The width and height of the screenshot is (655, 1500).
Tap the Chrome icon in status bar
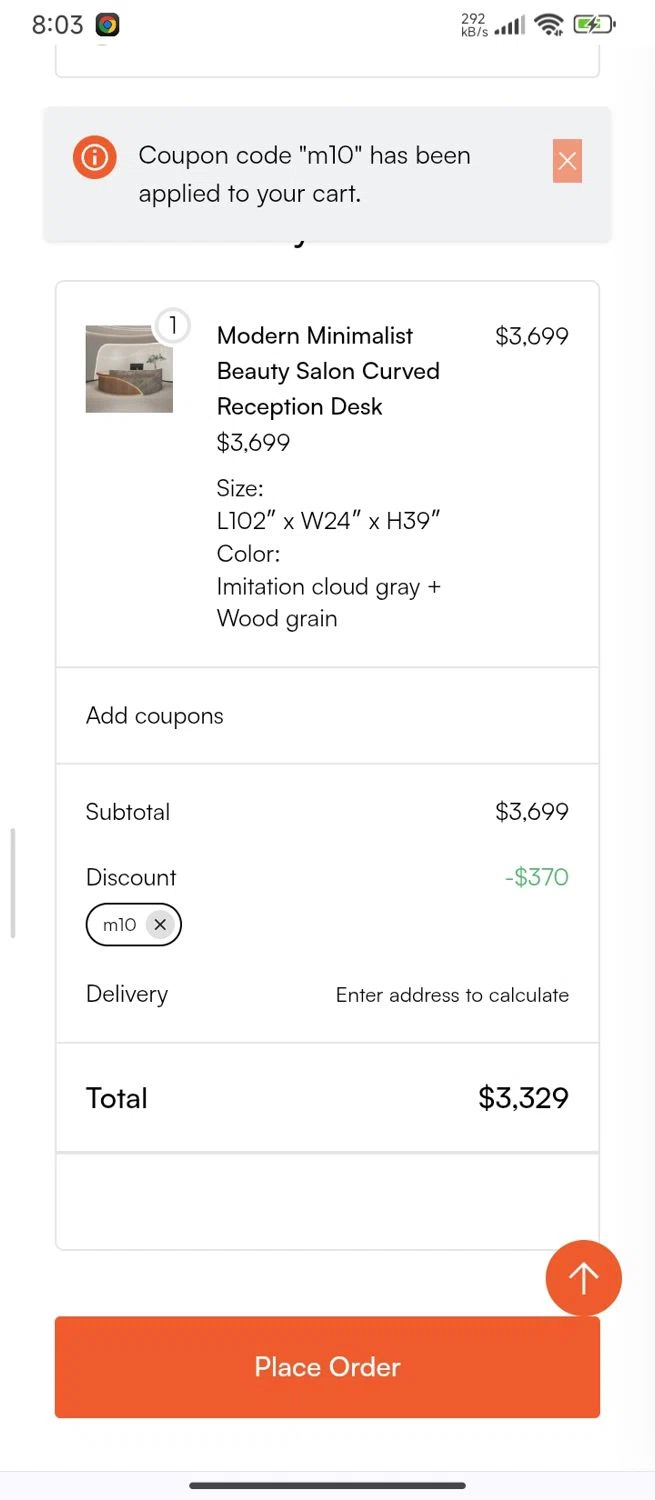(x=108, y=25)
